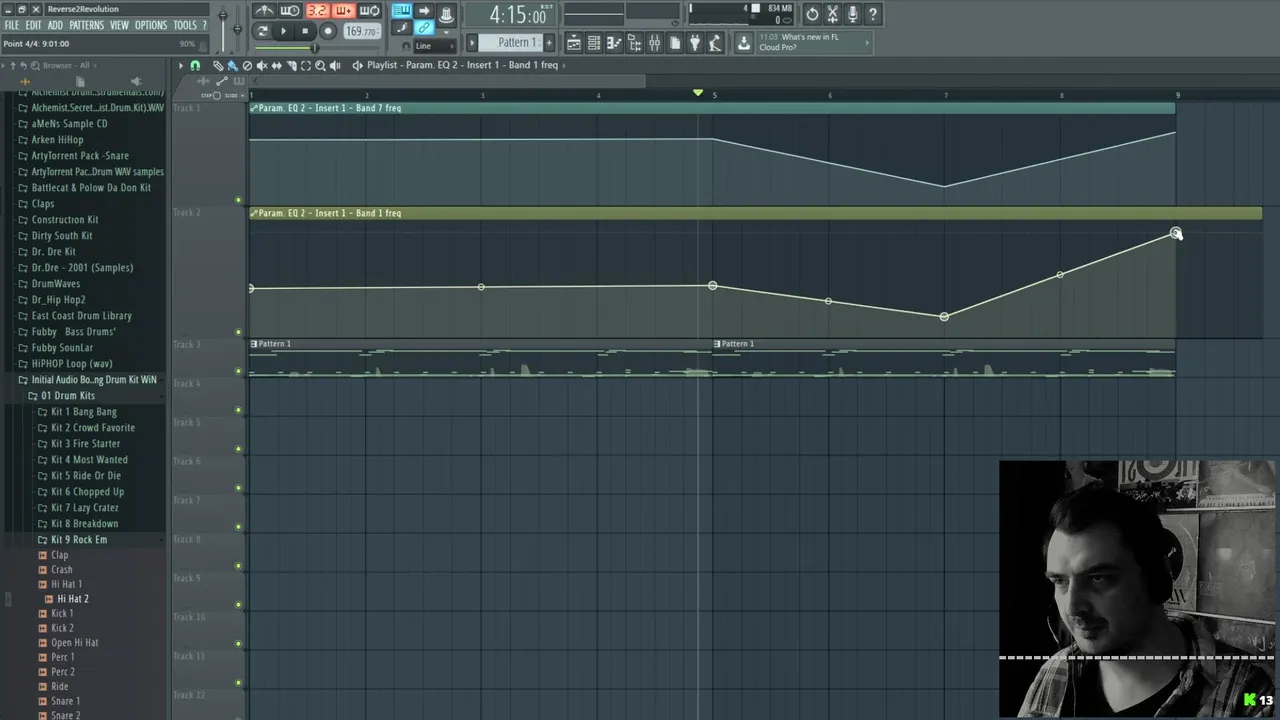Screen dimensions: 1280x720
Task: Toggle song/pattern mode switch
Action: pos(262,31)
